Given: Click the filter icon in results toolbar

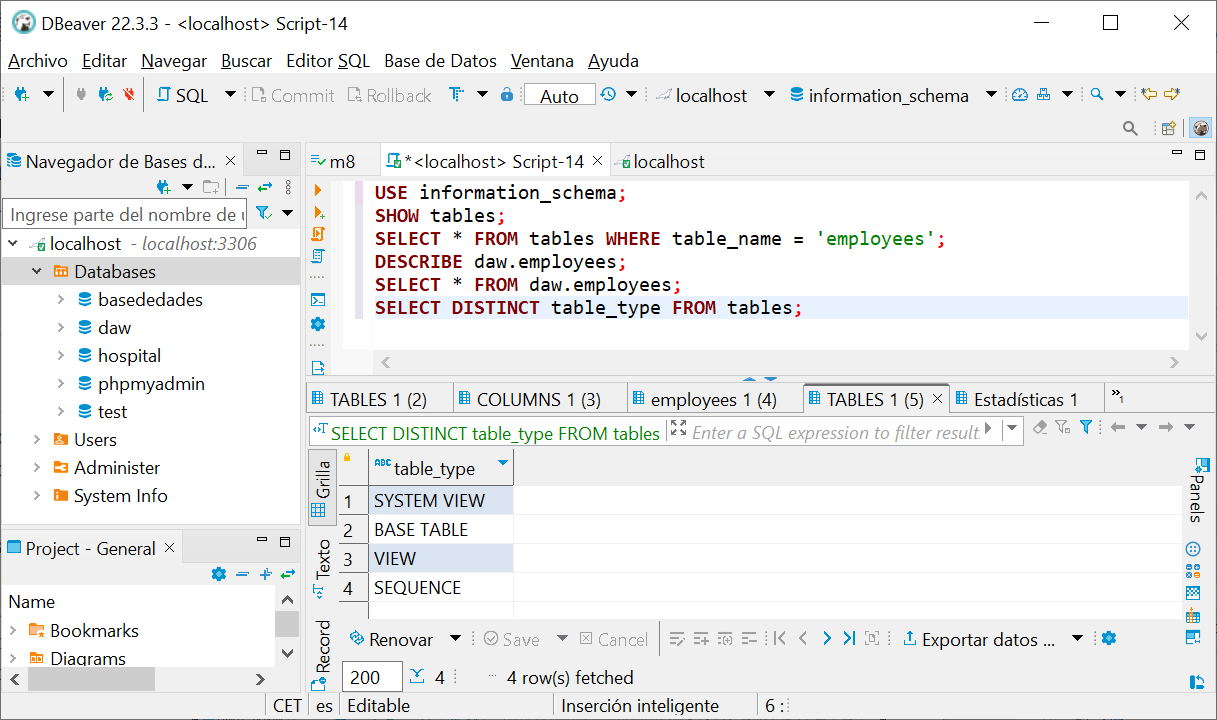Looking at the screenshot, I should click(1086, 428).
